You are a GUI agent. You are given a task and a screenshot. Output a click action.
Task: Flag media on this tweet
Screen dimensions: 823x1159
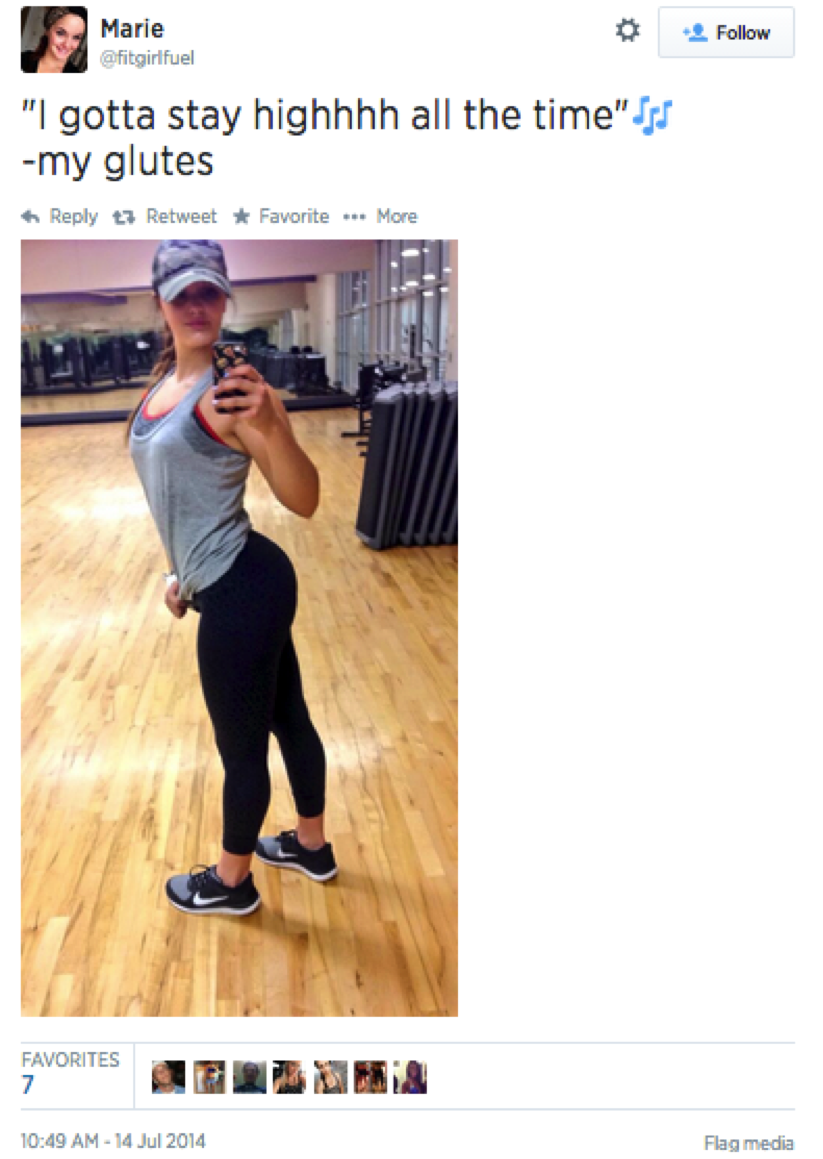click(x=748, y=1143)
